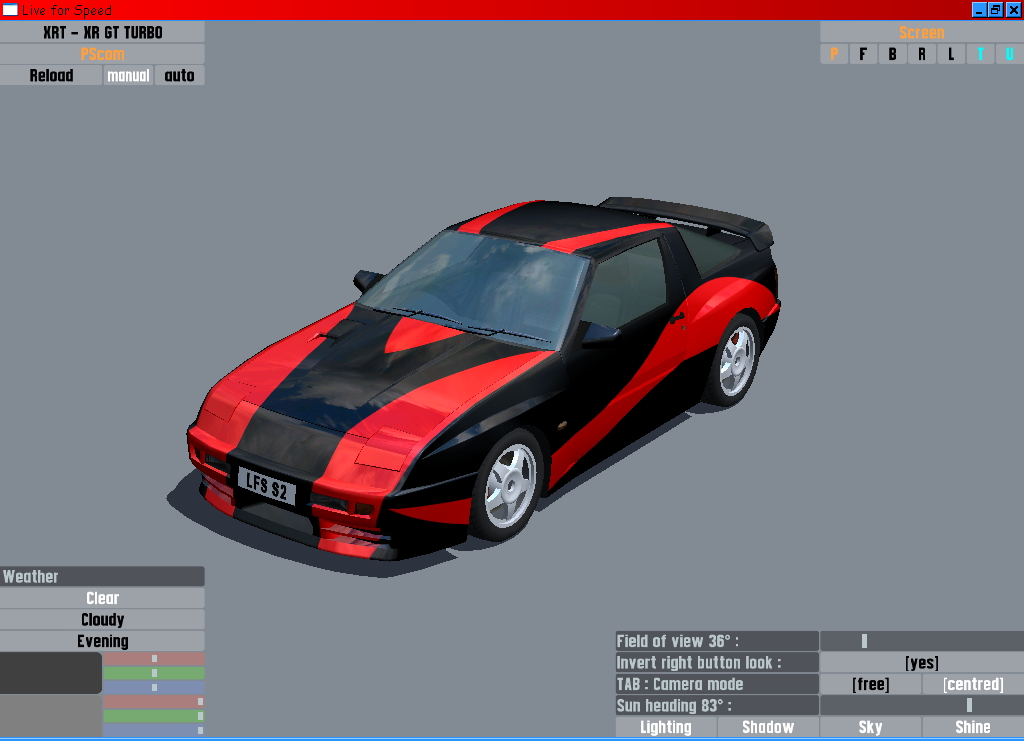Click the Screen header button

[x=921, y=32]
